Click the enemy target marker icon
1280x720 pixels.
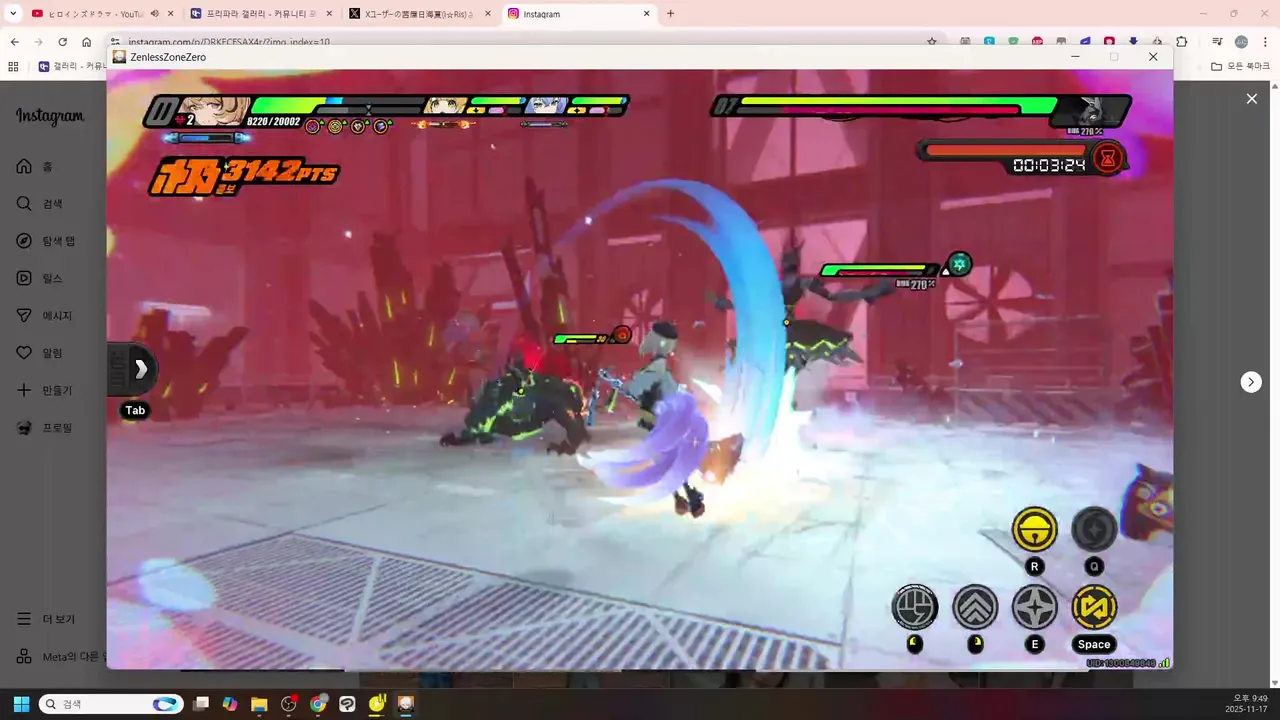(959, 264)
